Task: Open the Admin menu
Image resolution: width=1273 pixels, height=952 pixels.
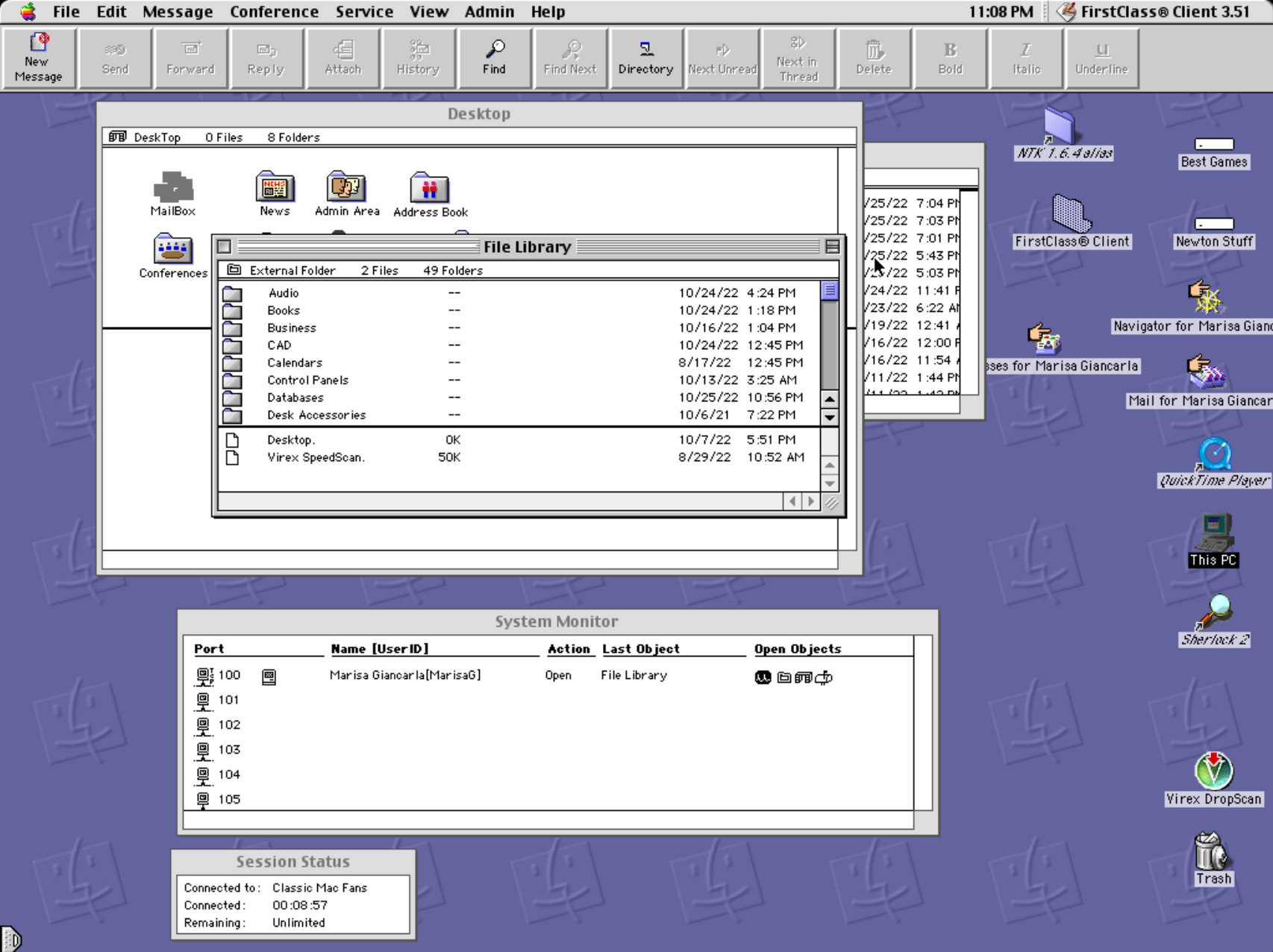Action: point(490,11)
